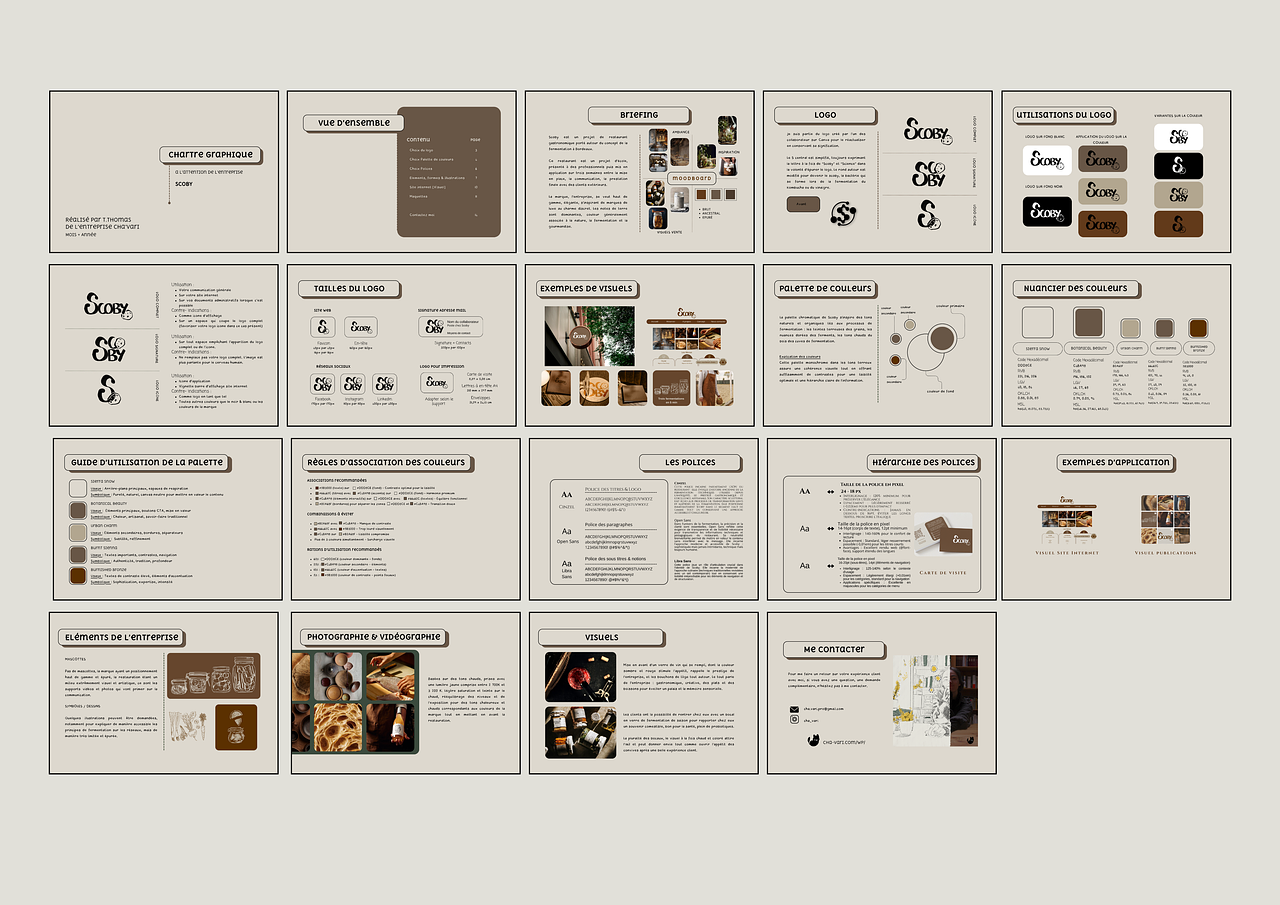The image size is (1280, 905).
Task: Open the cha-vari.com link
Action: coord(844,742)
